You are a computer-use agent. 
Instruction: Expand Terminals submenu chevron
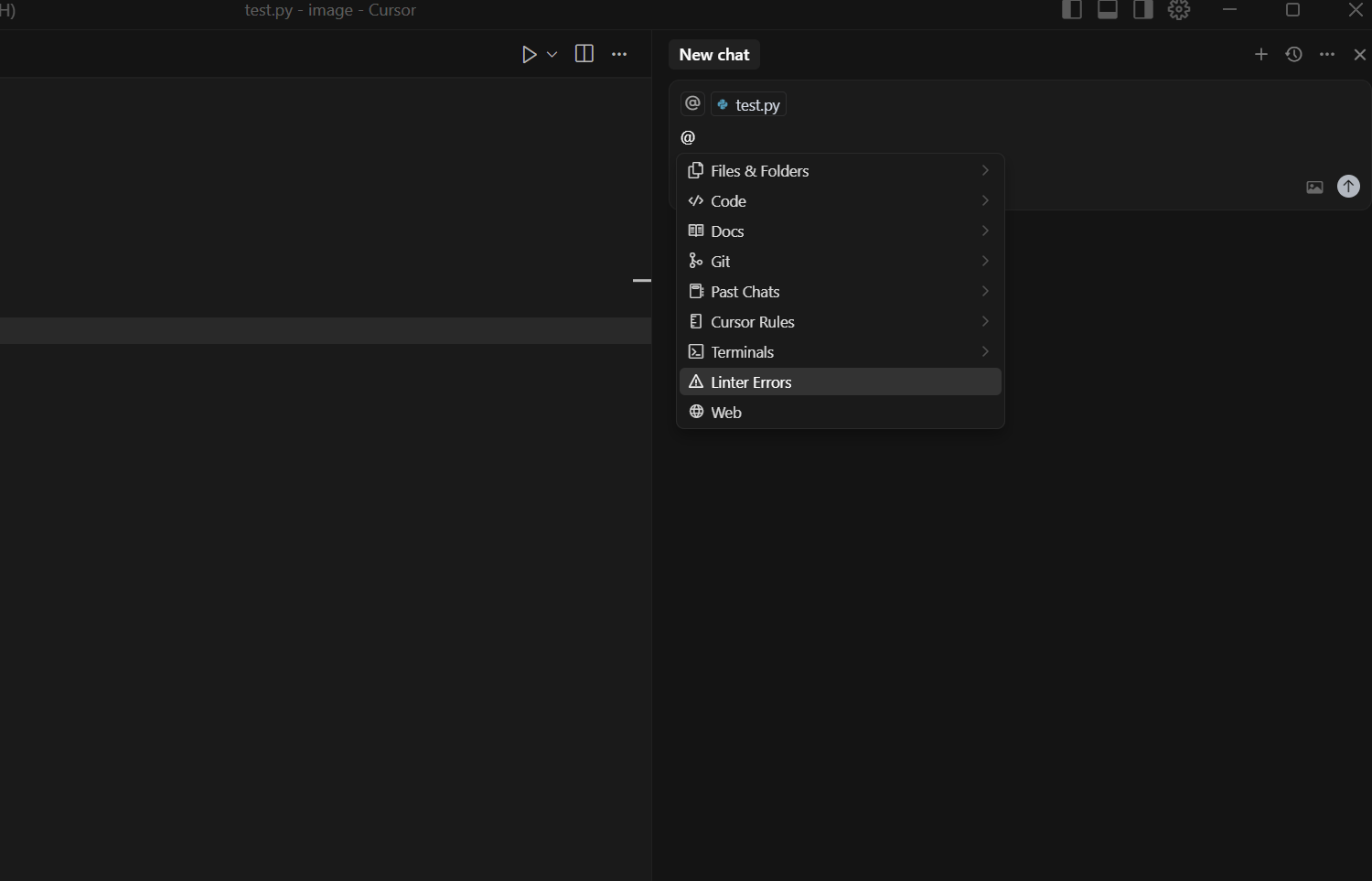point(985,351)
